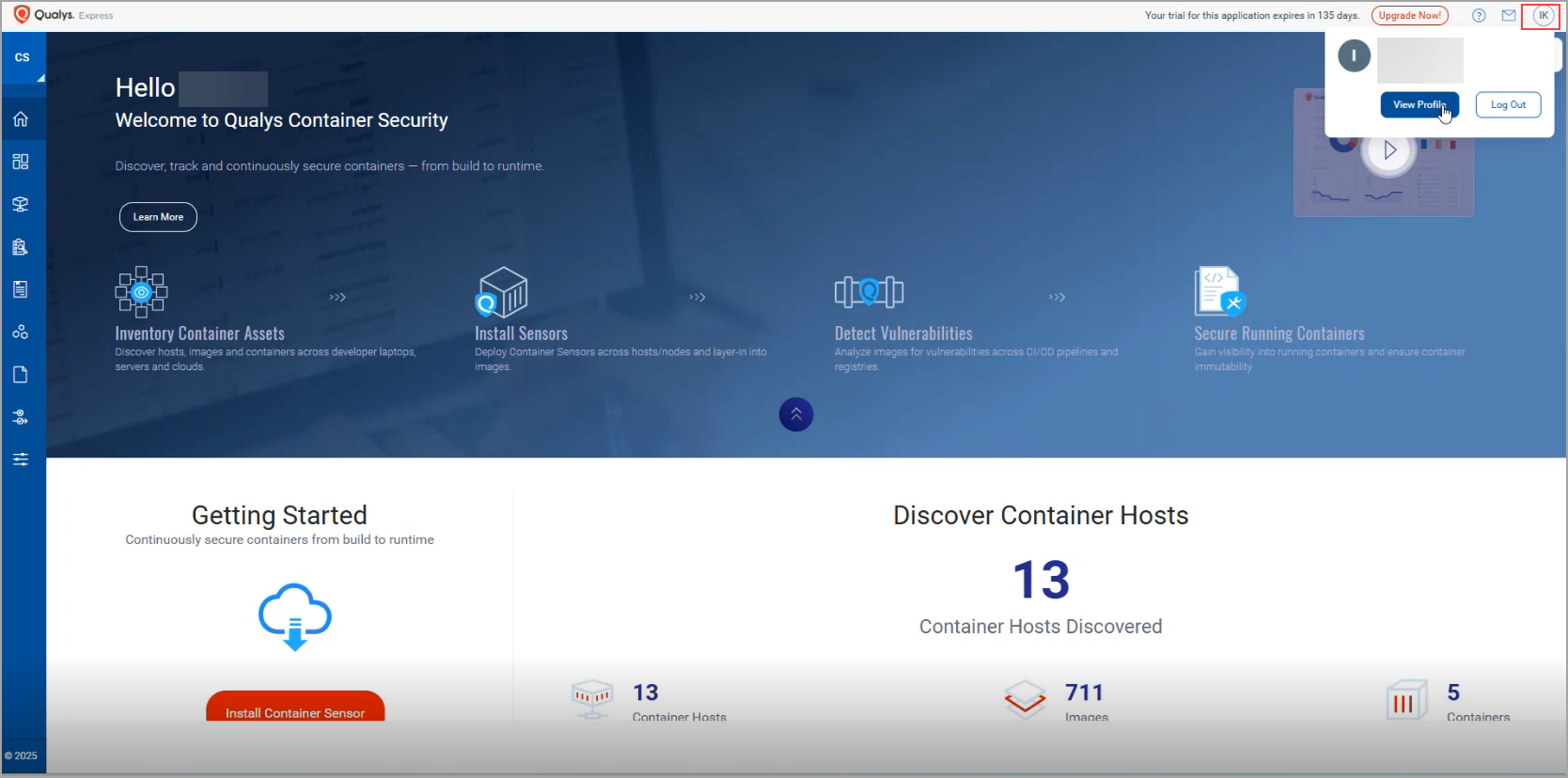1568x778 pixels.
Task: Open the sliders Configurations sidebar icon
Action: (x=21, y=459)
